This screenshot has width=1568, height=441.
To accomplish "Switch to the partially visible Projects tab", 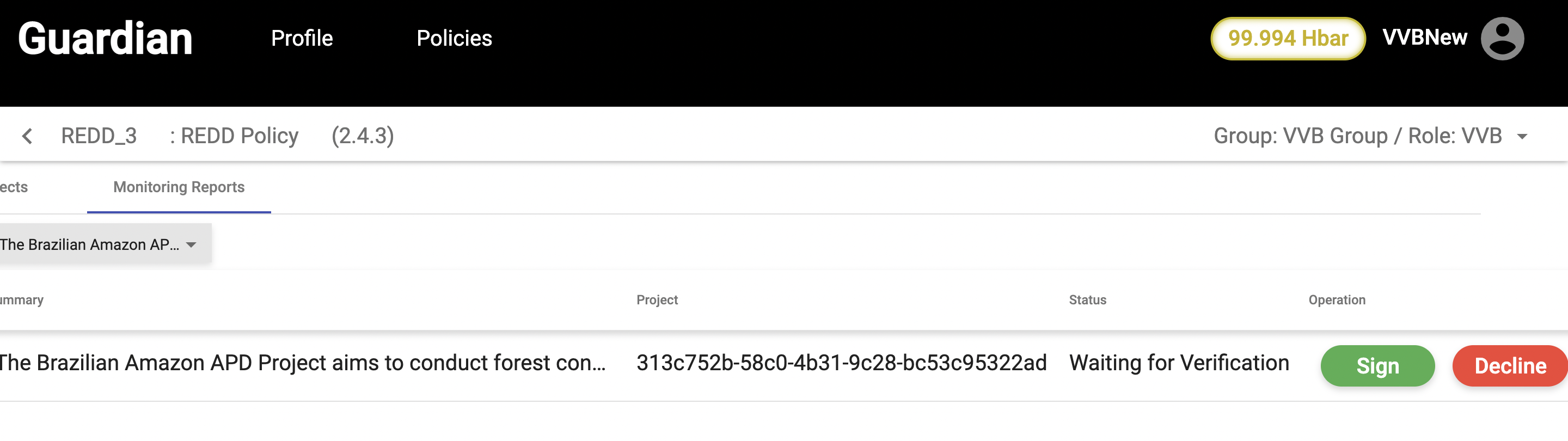I will 14,187.
